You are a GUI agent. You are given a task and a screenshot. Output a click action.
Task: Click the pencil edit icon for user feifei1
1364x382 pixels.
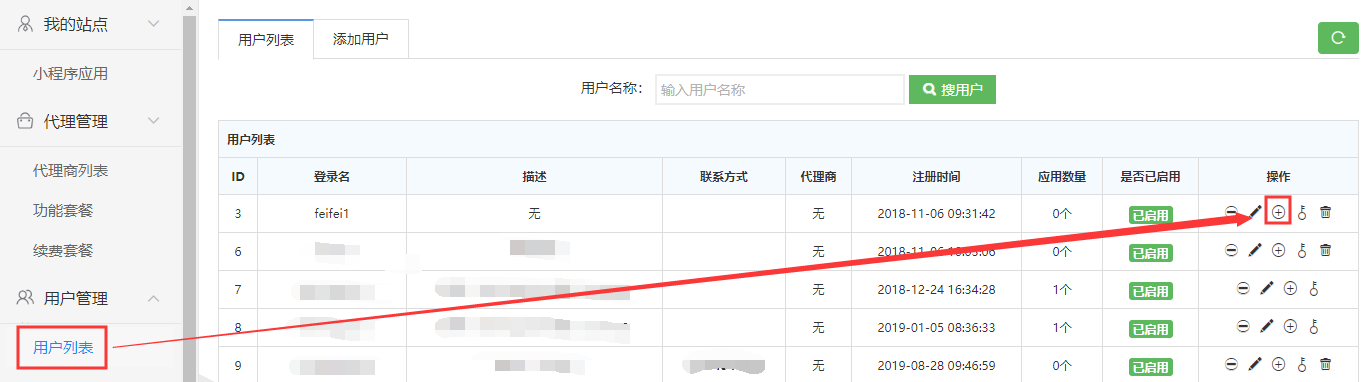pos(1256,212)
